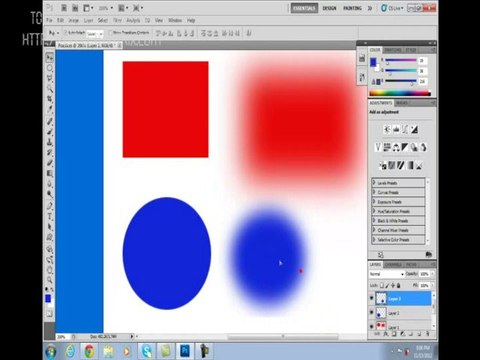Toggle lock image pixels brush icon
The width and height of the screenshot is (480, 360).
(x=387, y=286)
